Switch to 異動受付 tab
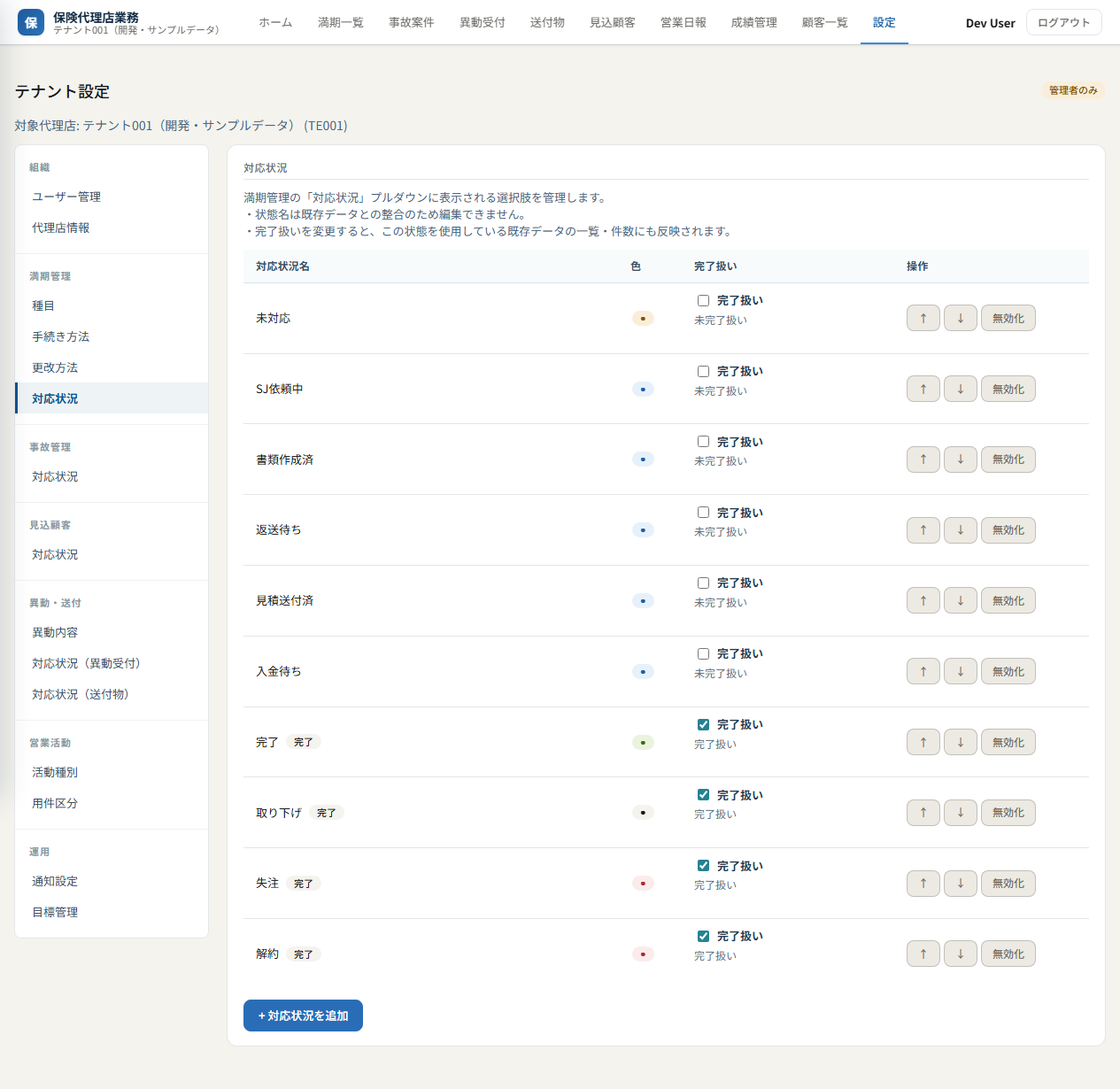This screenshot has width=1120, height=1089. [483, 22]
